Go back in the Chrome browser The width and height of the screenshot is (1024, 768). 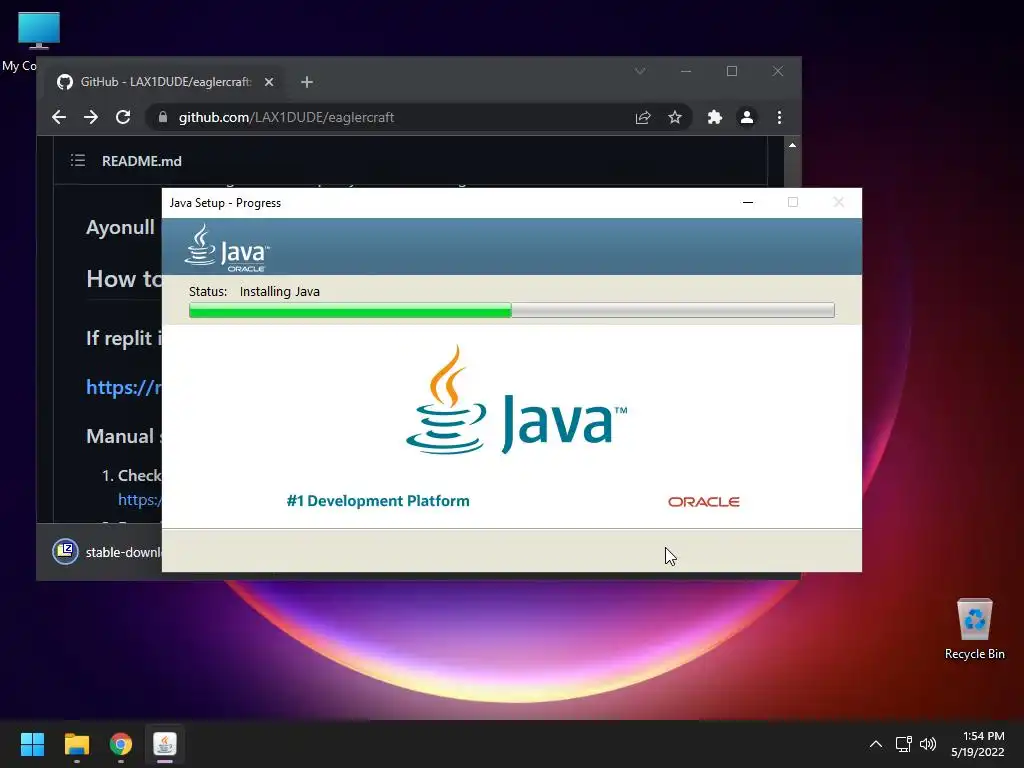(x=59, y=117)
